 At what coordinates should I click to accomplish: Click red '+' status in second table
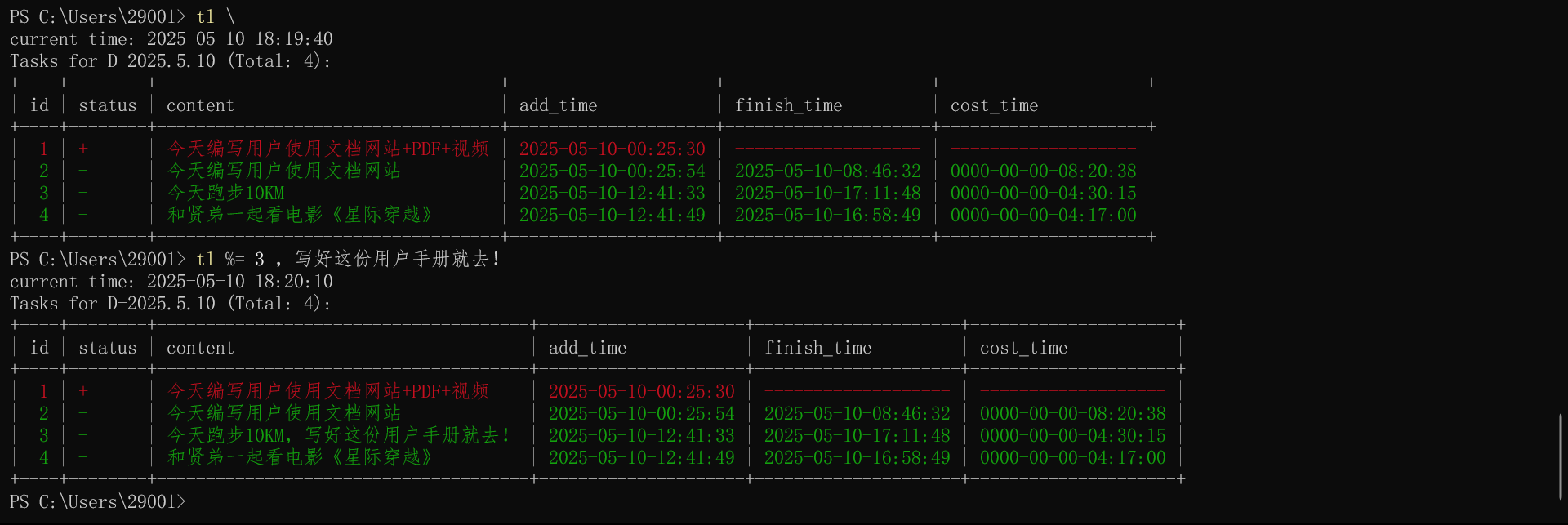coord(83,391)
